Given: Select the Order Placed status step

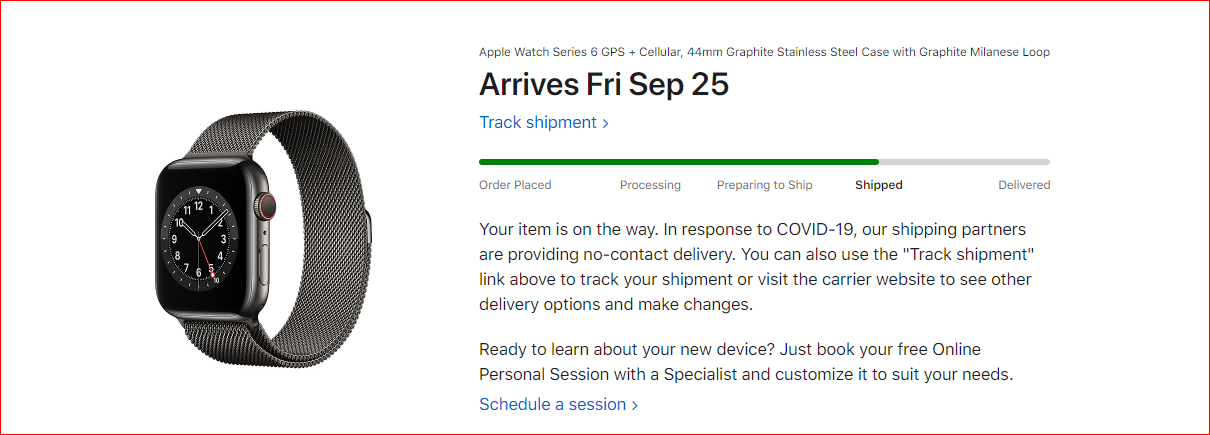Looking at the screenshot, I should [x=515, y=185].
